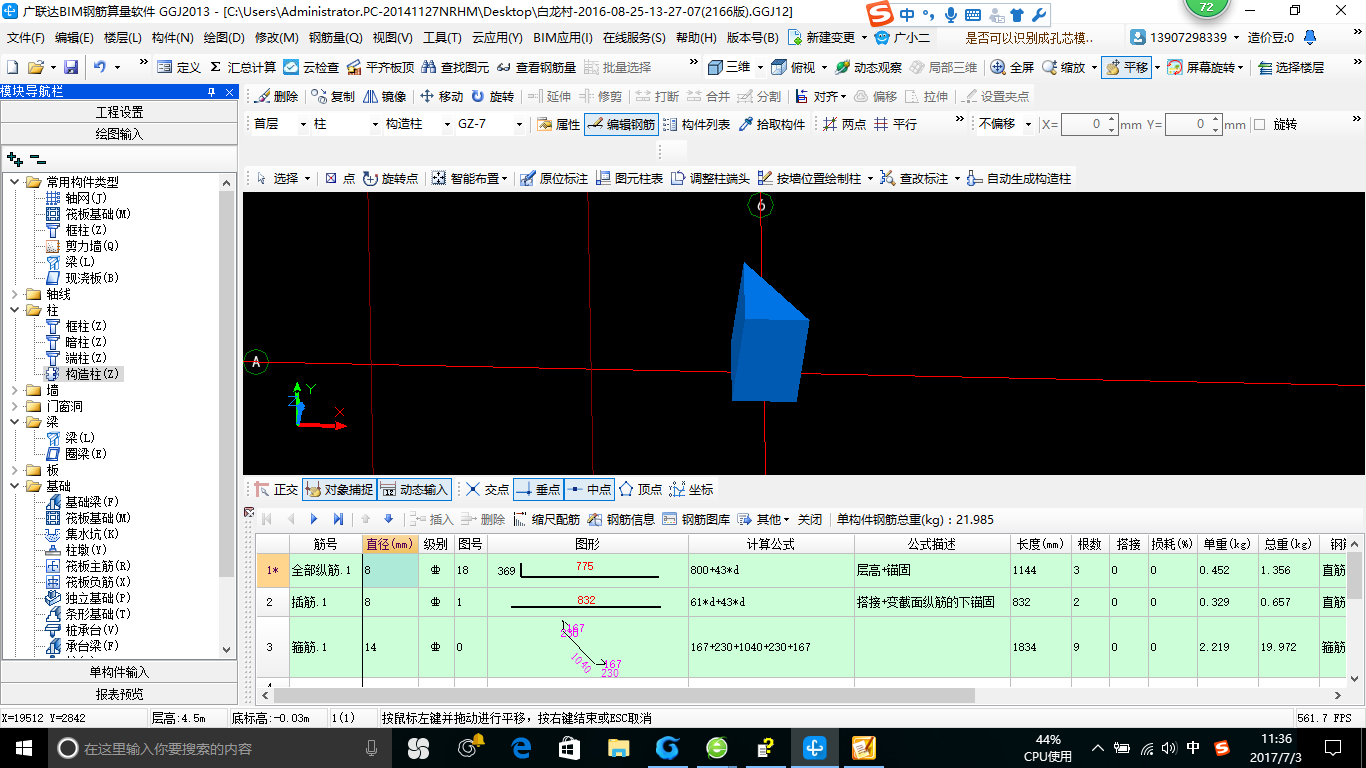The image size is (1366, 768).
Task: Open the 工具(T) menu
Action: tap(442, 38)
